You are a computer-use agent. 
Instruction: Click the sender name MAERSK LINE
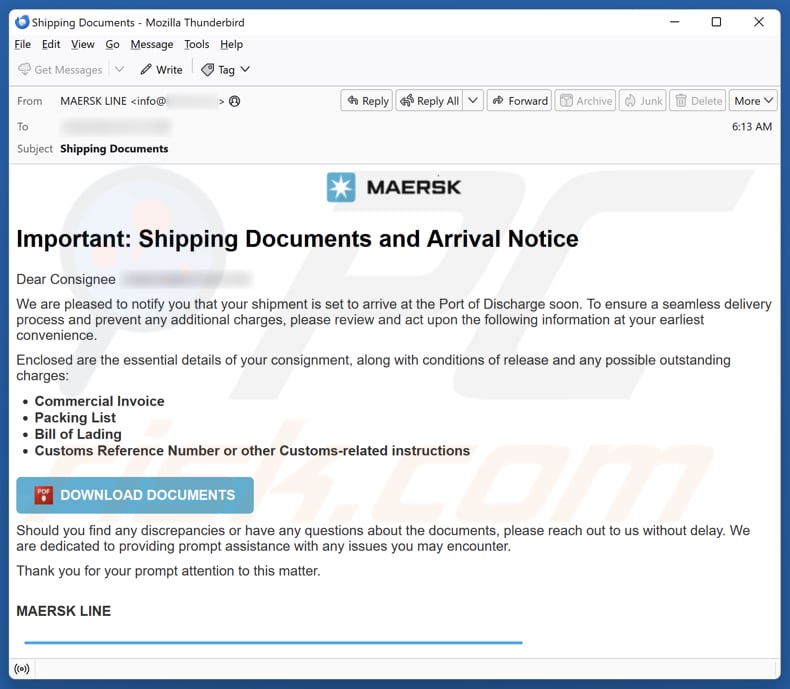(x=93, y=101)
